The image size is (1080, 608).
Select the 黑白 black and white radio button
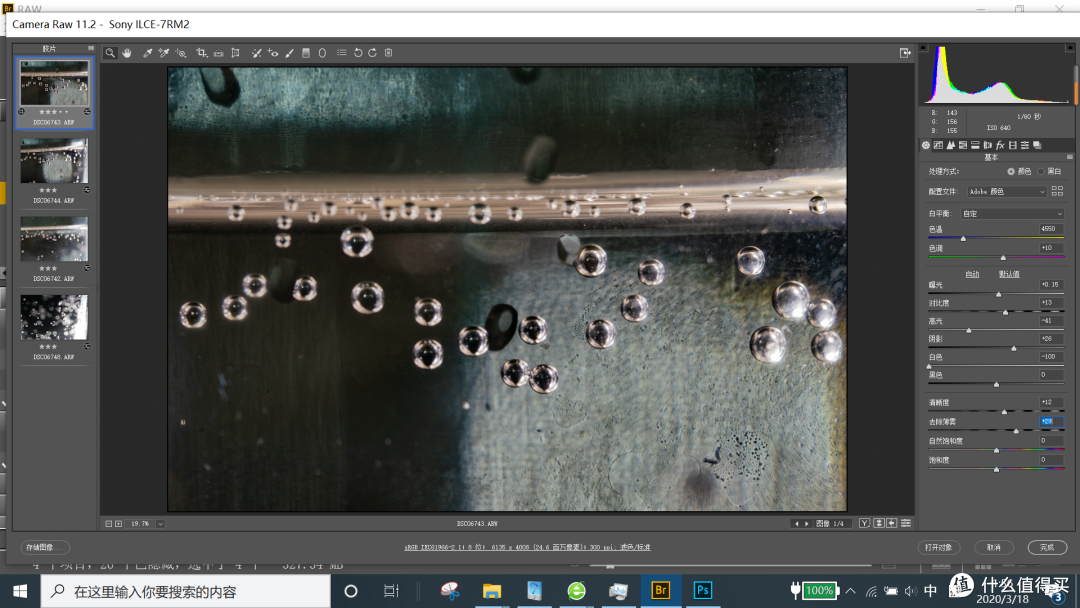(1041, 171)
